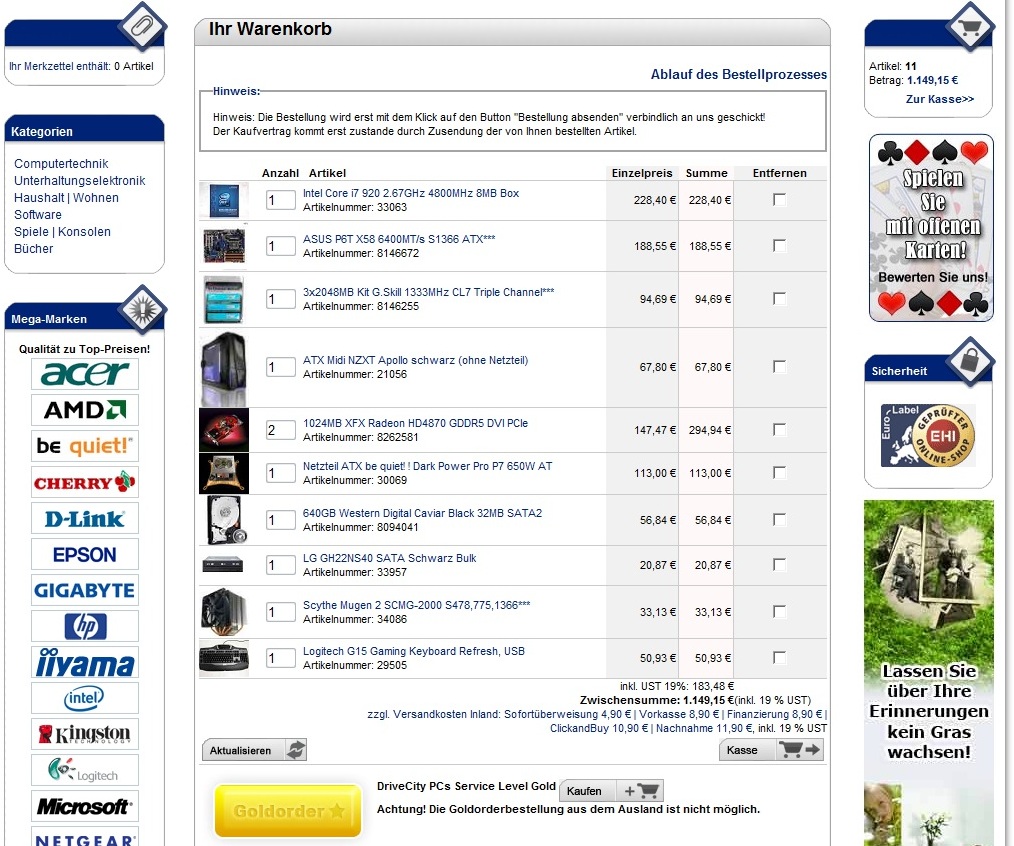Check Entfernen for Logitech G15 Keyboard

tap(779, 658)
